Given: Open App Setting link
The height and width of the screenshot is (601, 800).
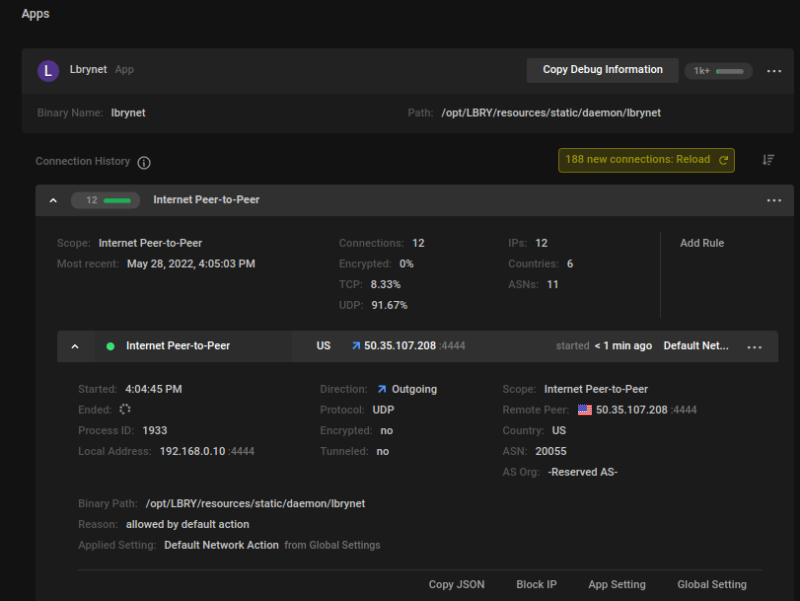Looking at the screenshot, I should 616,584.
